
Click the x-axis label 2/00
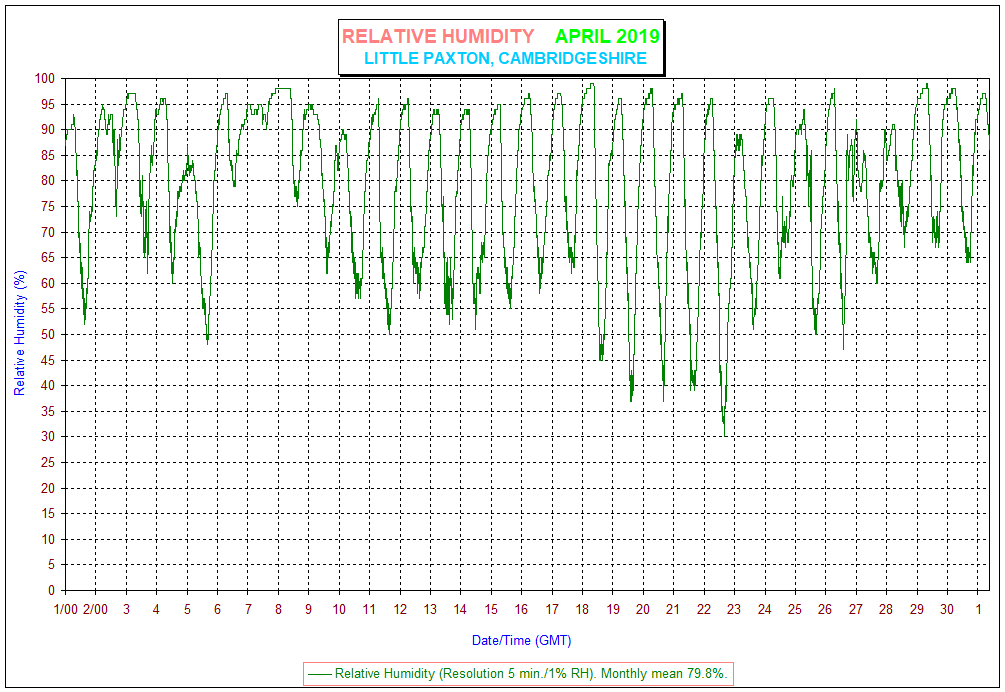[x=96, y=609]
